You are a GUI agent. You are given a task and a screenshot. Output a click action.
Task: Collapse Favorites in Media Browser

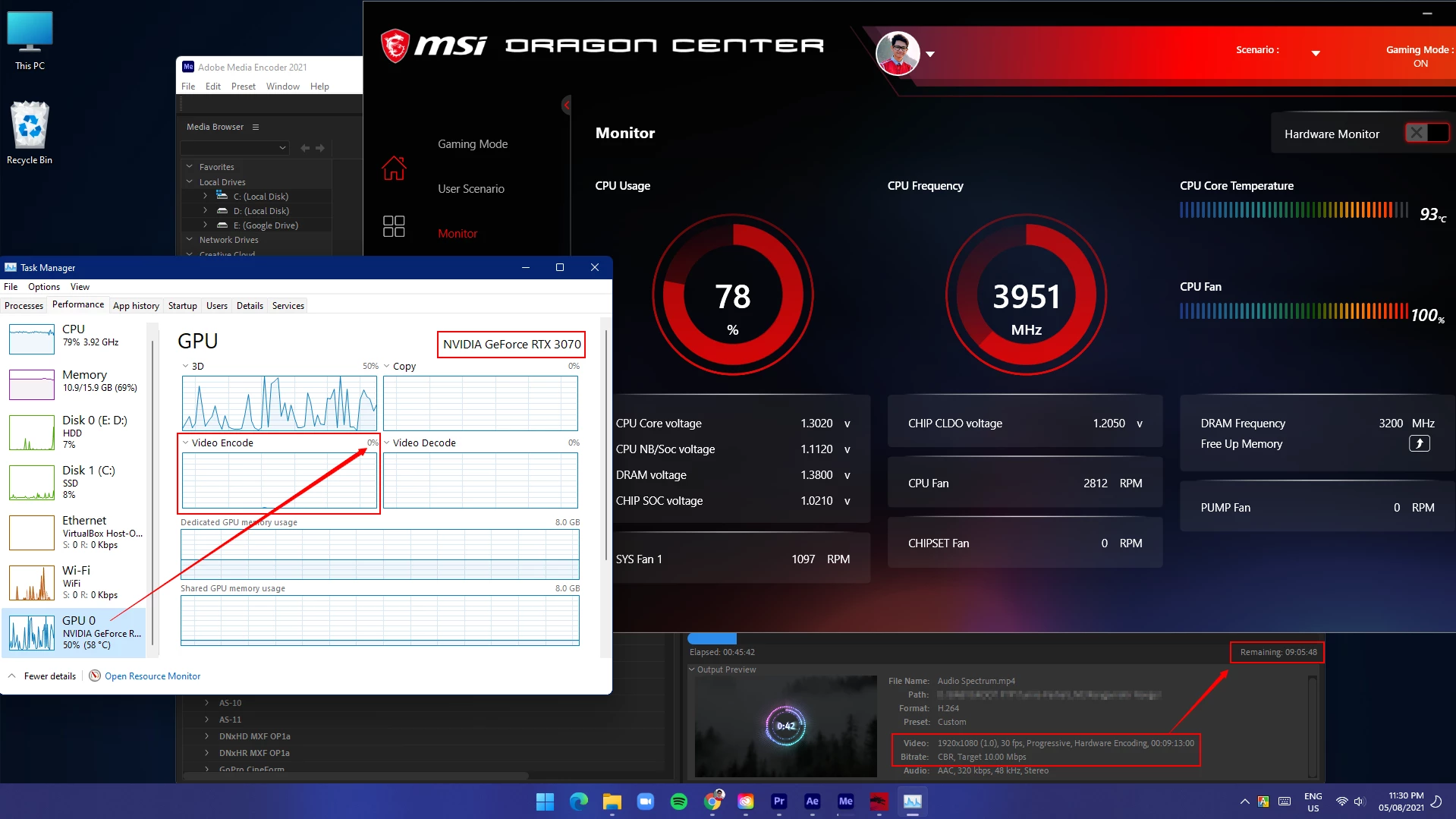pos(190,166)
